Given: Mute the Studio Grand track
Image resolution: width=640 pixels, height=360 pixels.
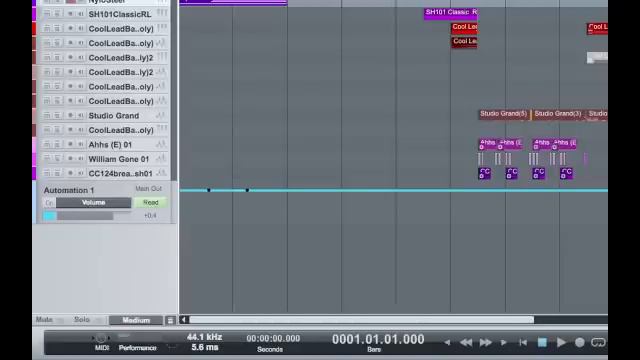Looking at the screenshot, I should 47,116.
